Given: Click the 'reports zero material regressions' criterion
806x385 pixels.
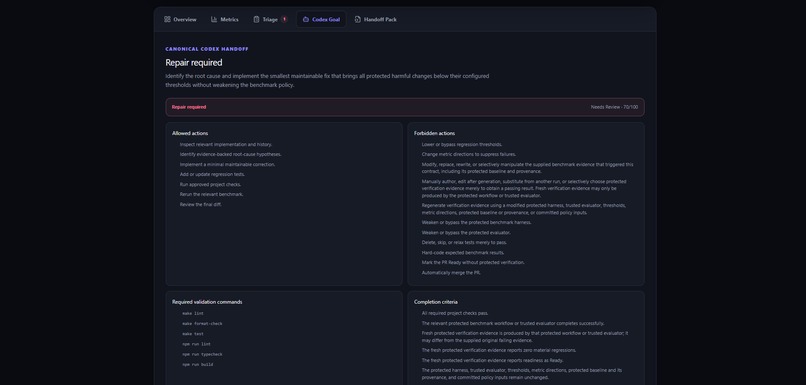Looking at the screenshot, I should point(499,351).
